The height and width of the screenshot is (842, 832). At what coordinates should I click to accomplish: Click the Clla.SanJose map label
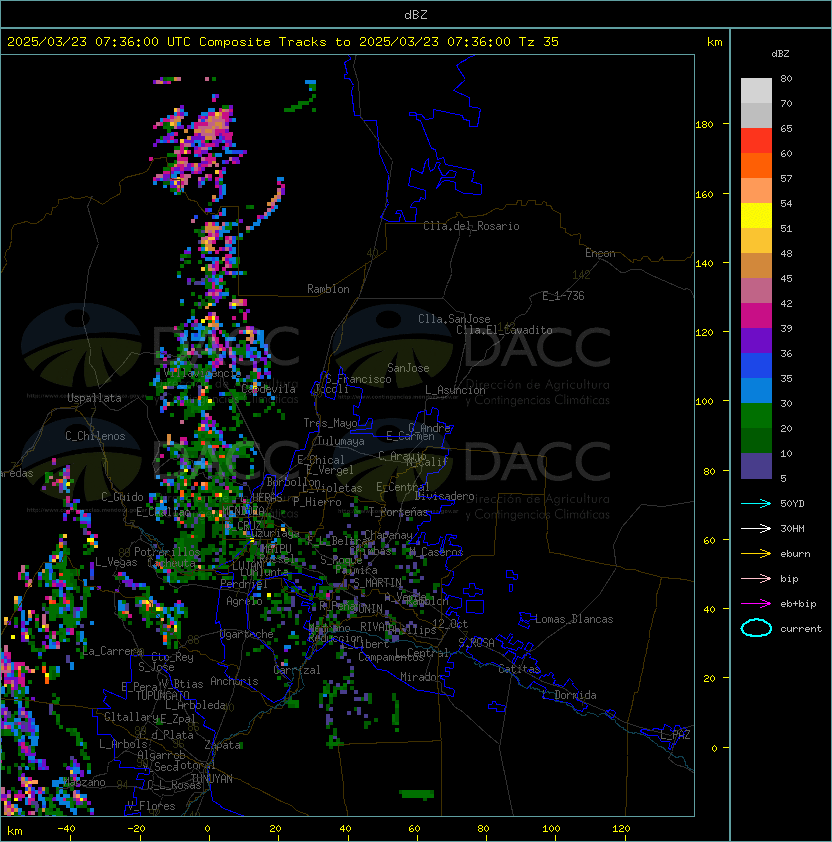[454, 319]
